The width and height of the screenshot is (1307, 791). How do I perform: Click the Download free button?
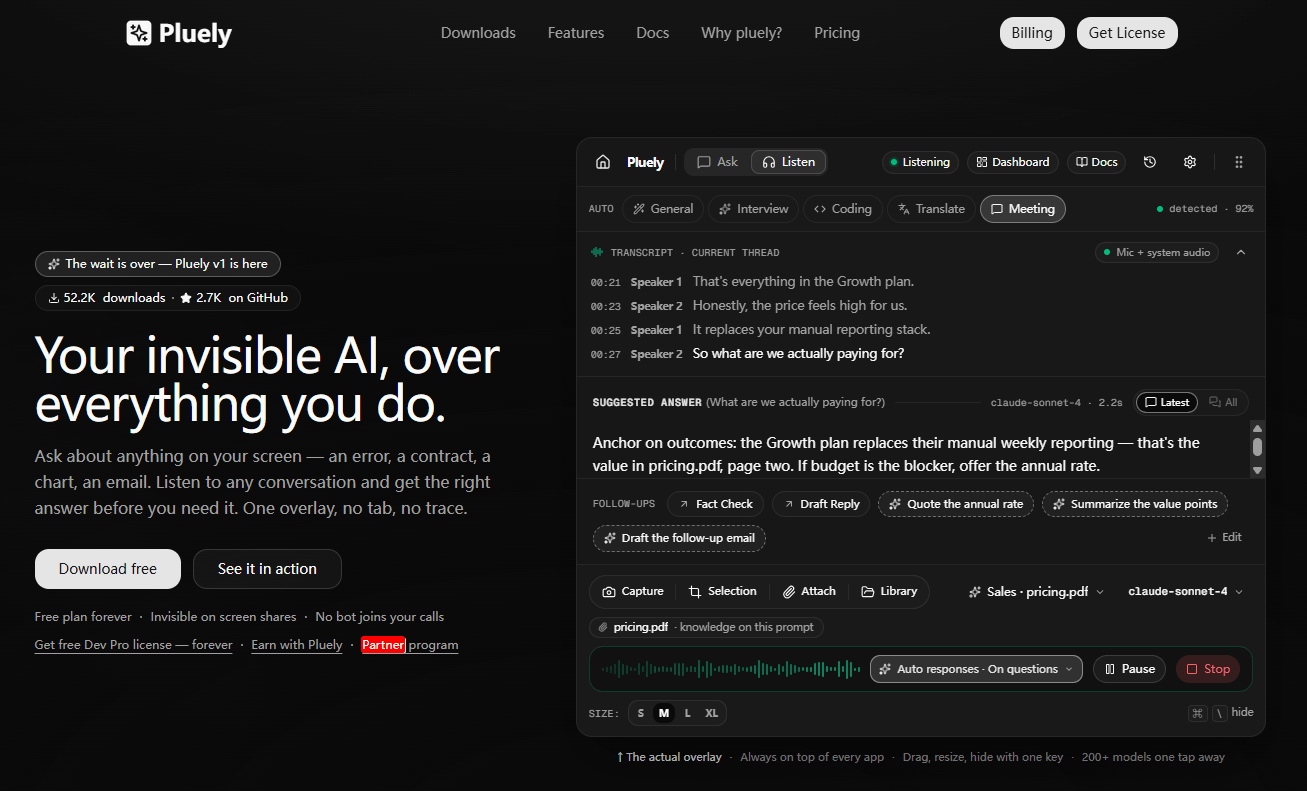click(108, 569)
